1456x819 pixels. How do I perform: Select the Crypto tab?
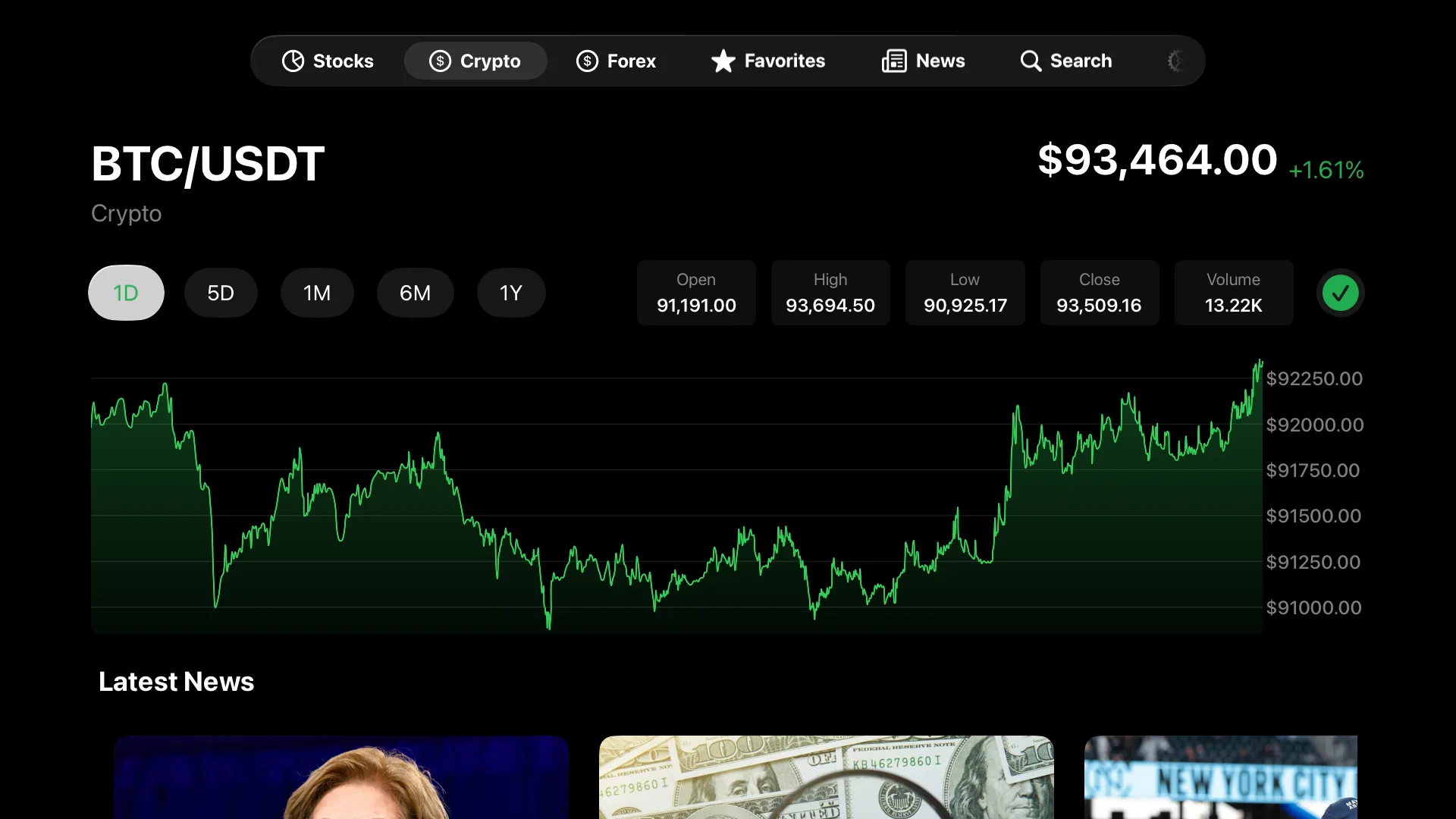475,61
